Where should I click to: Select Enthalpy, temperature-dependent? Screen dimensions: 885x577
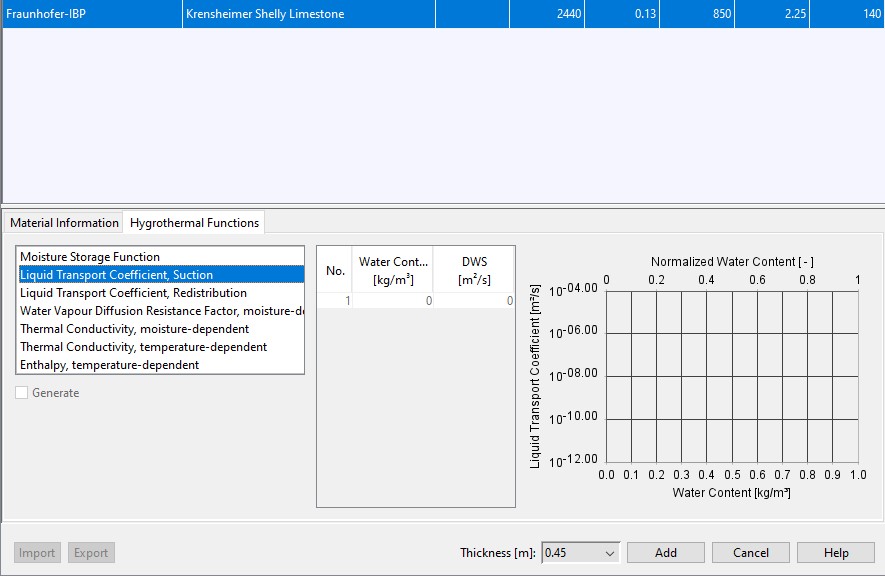[161, 365]
